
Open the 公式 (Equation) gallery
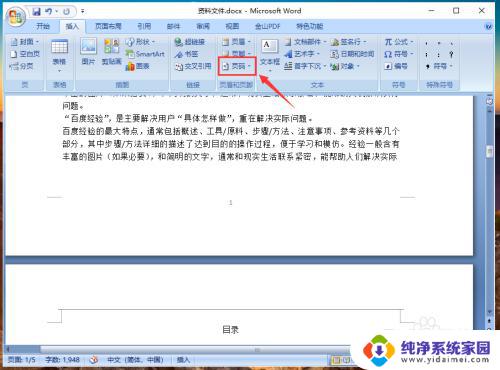[x=399, y=42]
